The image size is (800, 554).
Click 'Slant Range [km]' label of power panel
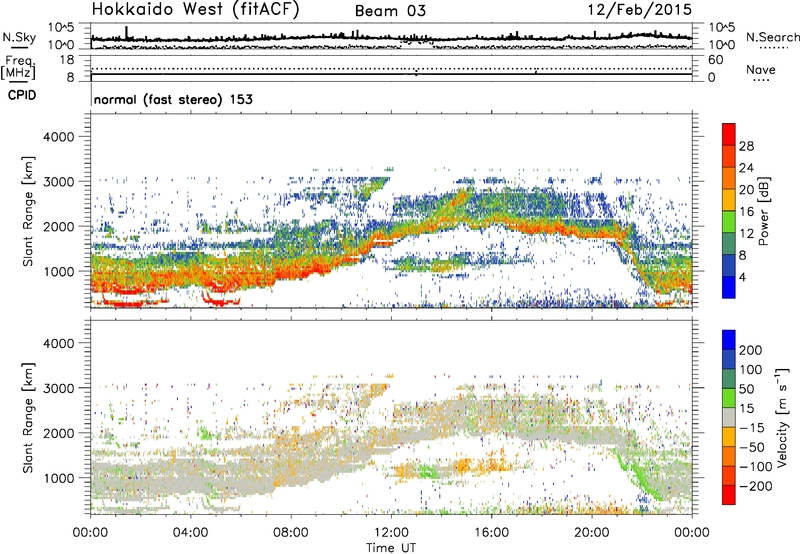(x=28, y=211)
